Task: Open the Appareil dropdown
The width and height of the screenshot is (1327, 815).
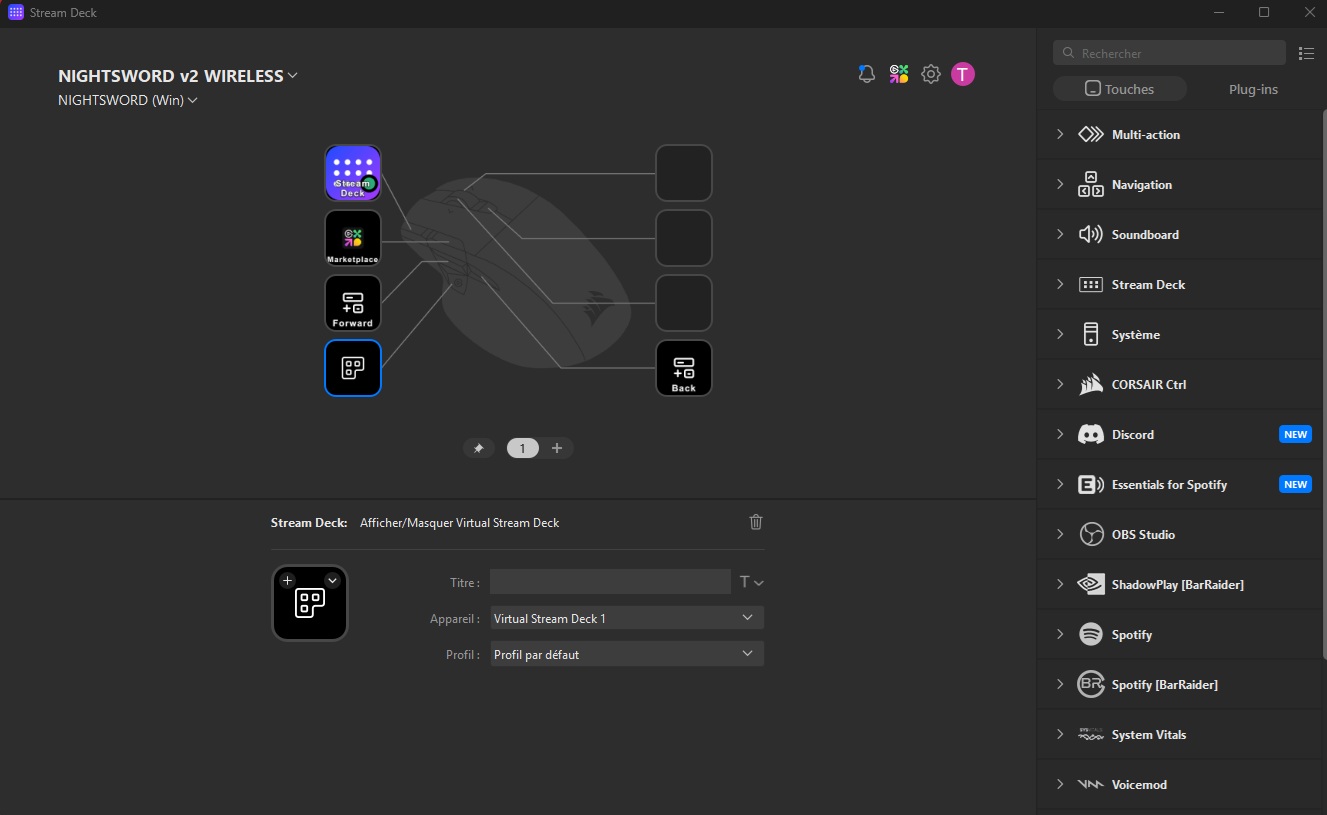Action: [627, 618]
